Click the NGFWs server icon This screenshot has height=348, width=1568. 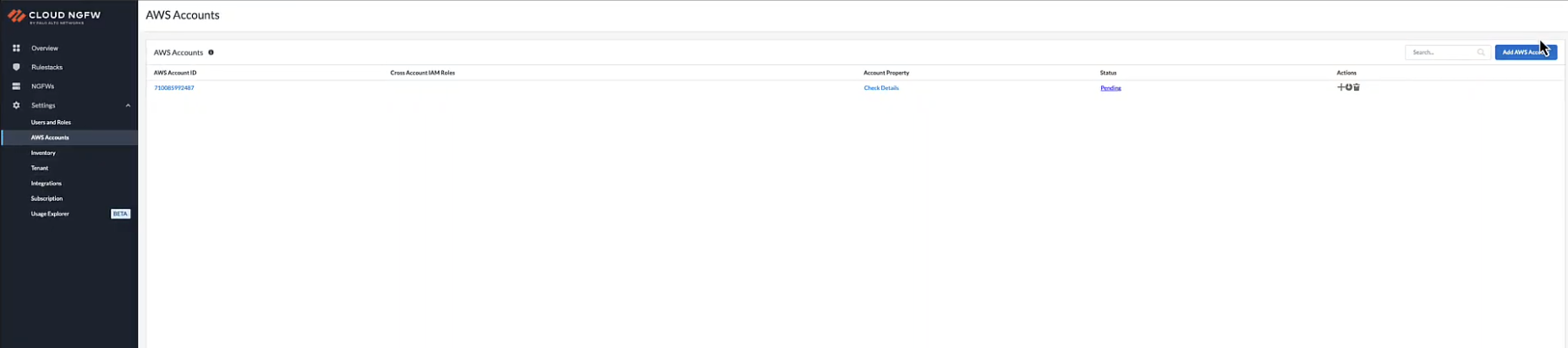tap(16, 86)
